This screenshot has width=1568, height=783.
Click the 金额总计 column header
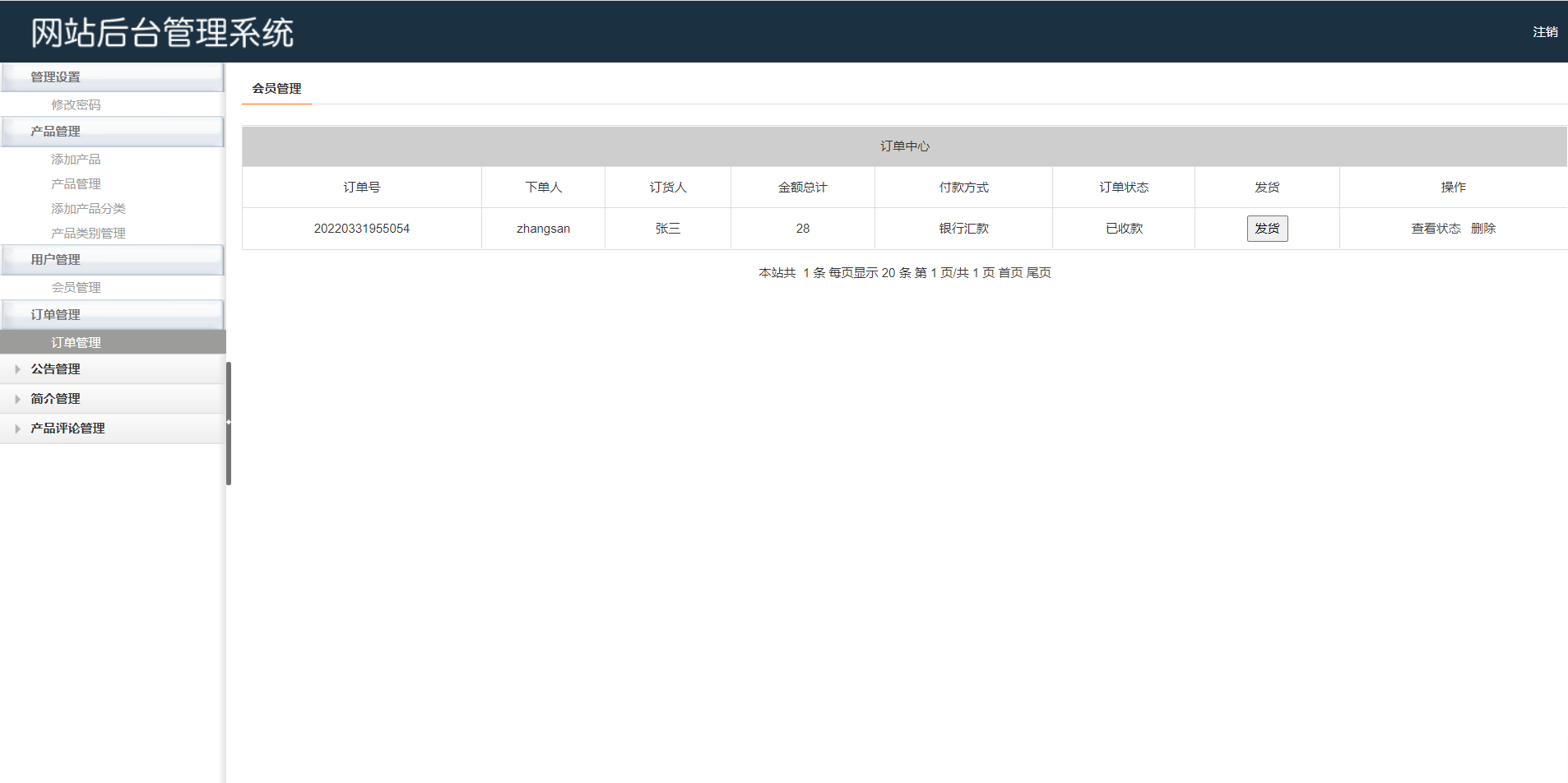coord(803,188)
